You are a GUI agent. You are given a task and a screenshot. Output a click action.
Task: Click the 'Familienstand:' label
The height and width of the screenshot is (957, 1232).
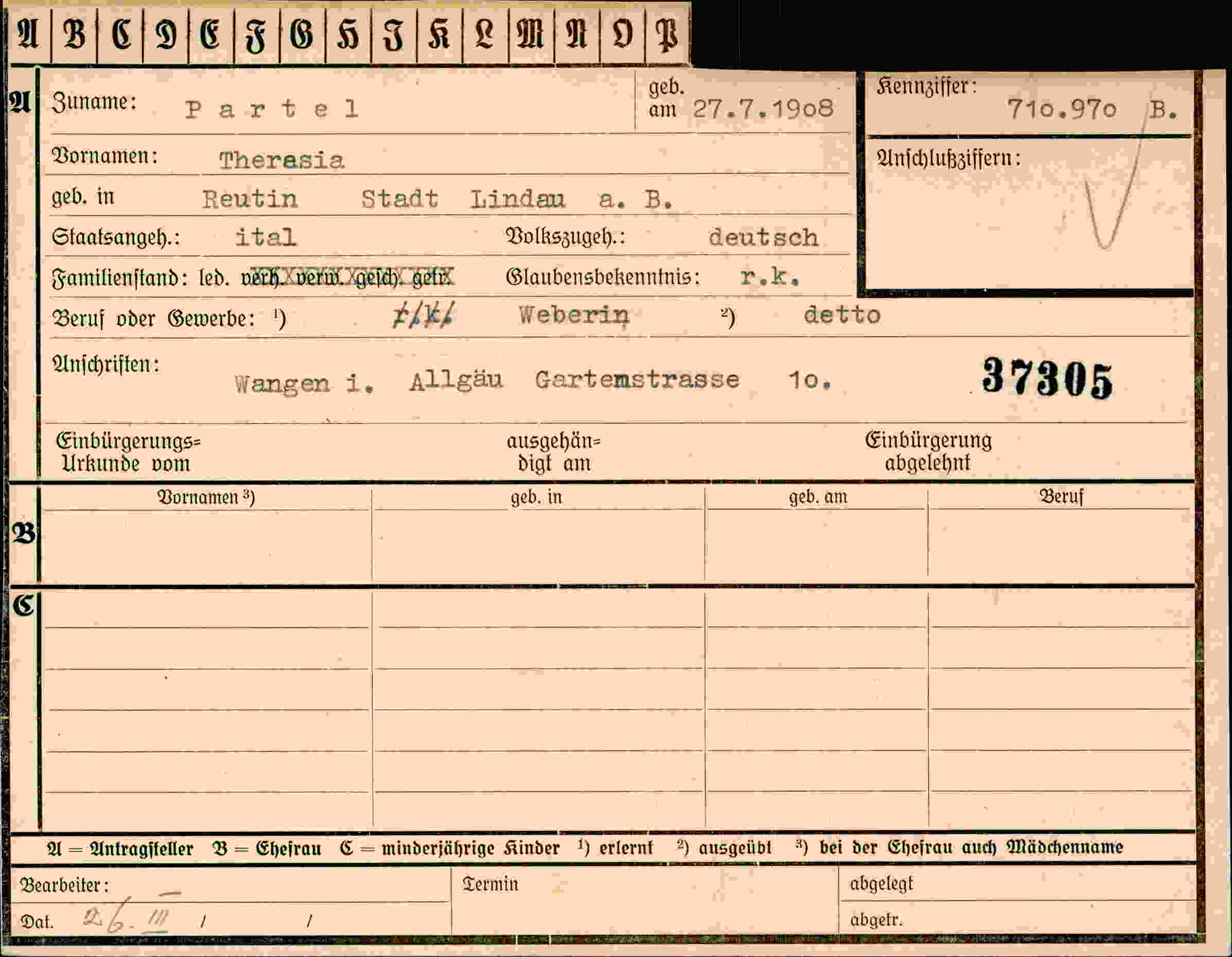[119, 278]
